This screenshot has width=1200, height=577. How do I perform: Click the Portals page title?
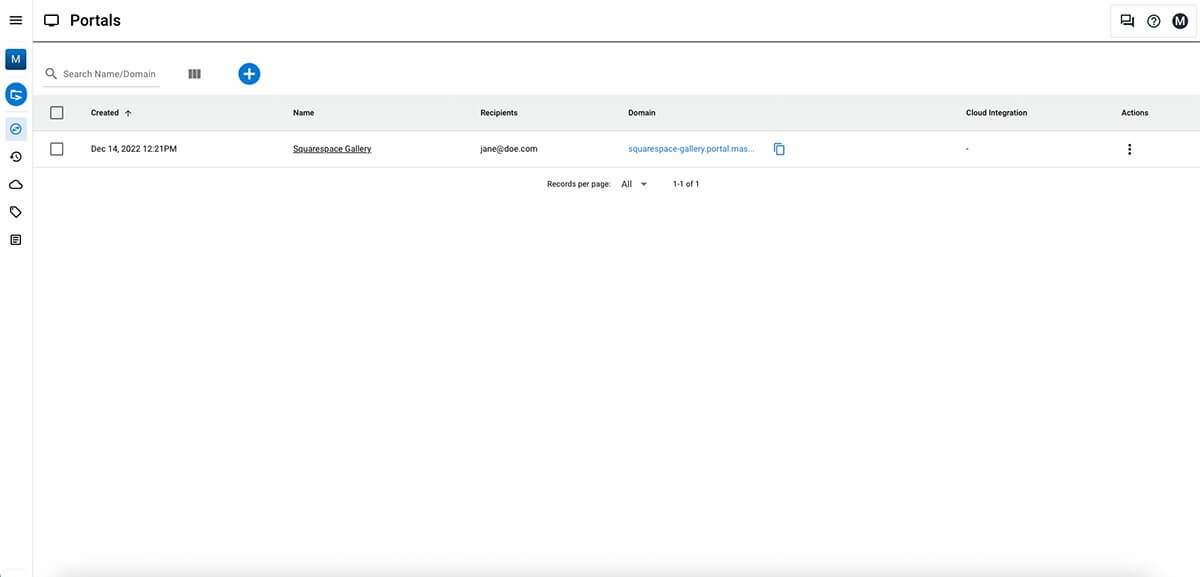(x=95, y=20)
